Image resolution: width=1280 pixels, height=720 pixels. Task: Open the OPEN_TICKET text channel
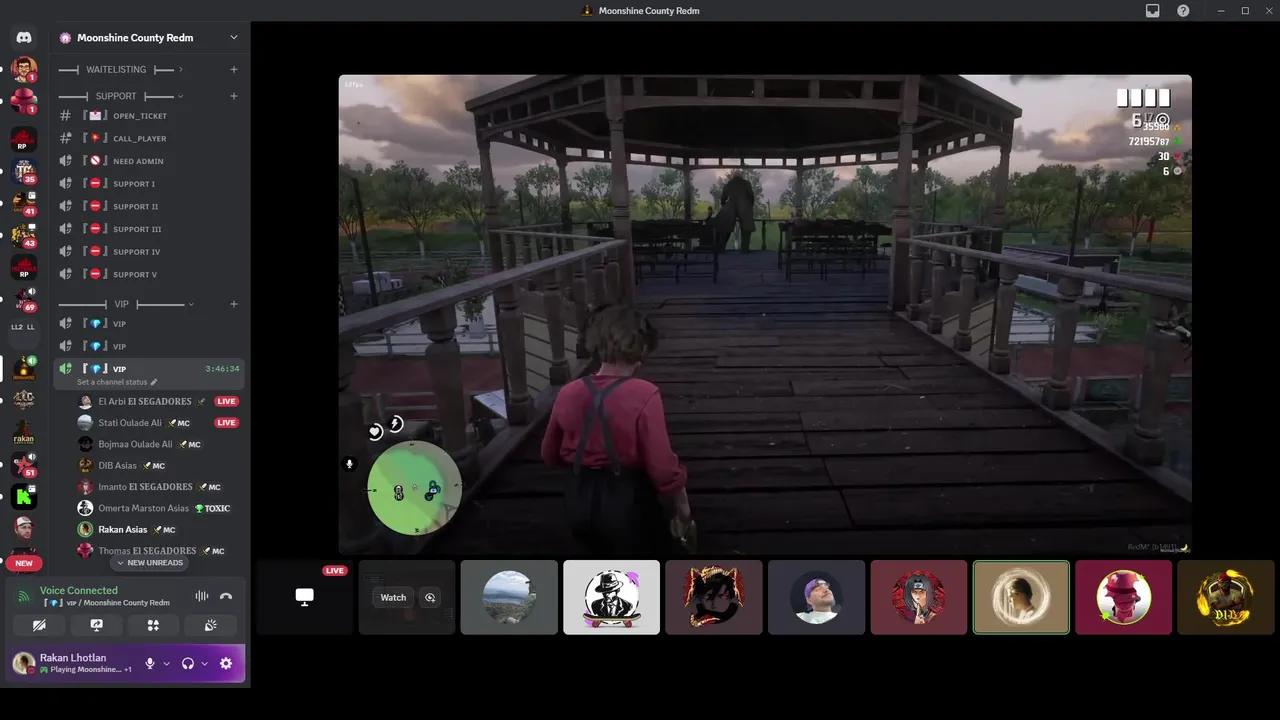click(149, 116)
